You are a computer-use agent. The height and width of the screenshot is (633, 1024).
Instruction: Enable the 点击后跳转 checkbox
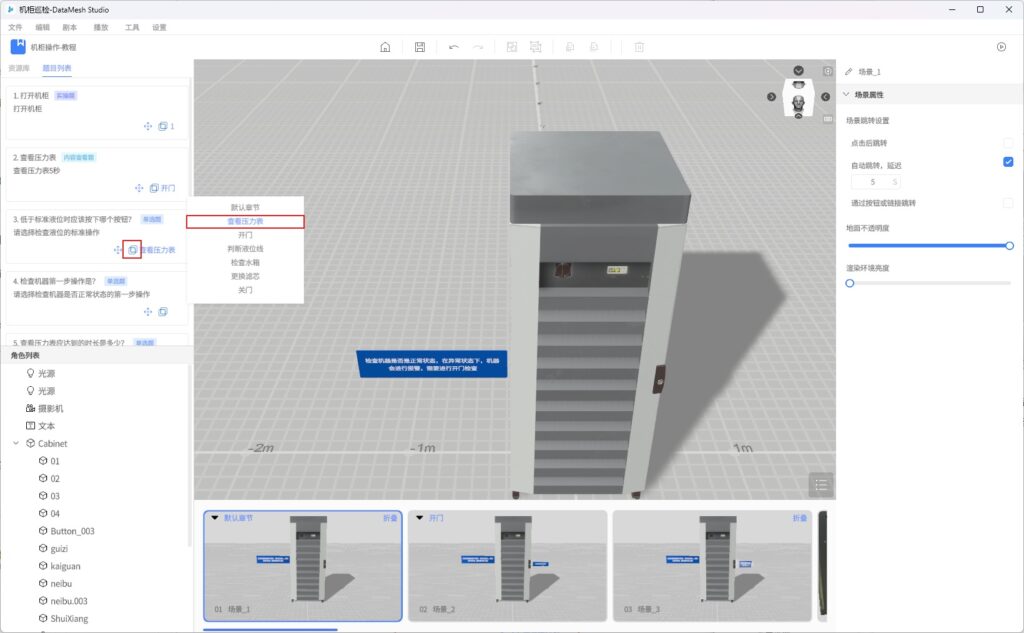pyautogui.click(x=1008, y=143)
